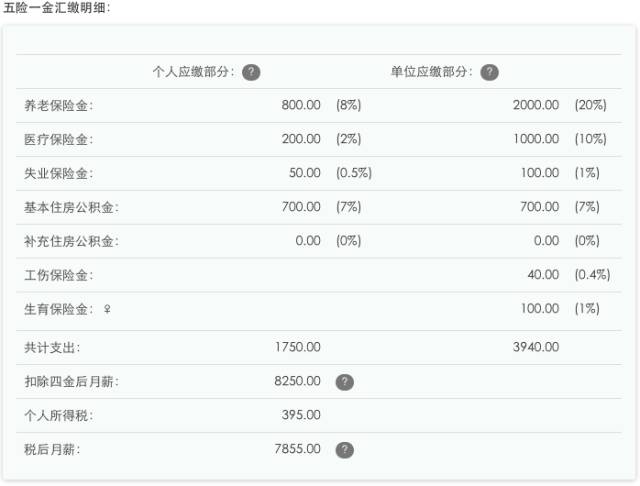Screen dimensions: 640x486
Task: Click personal (7%) housing fund rate
Action: click(x=349, y=206)
